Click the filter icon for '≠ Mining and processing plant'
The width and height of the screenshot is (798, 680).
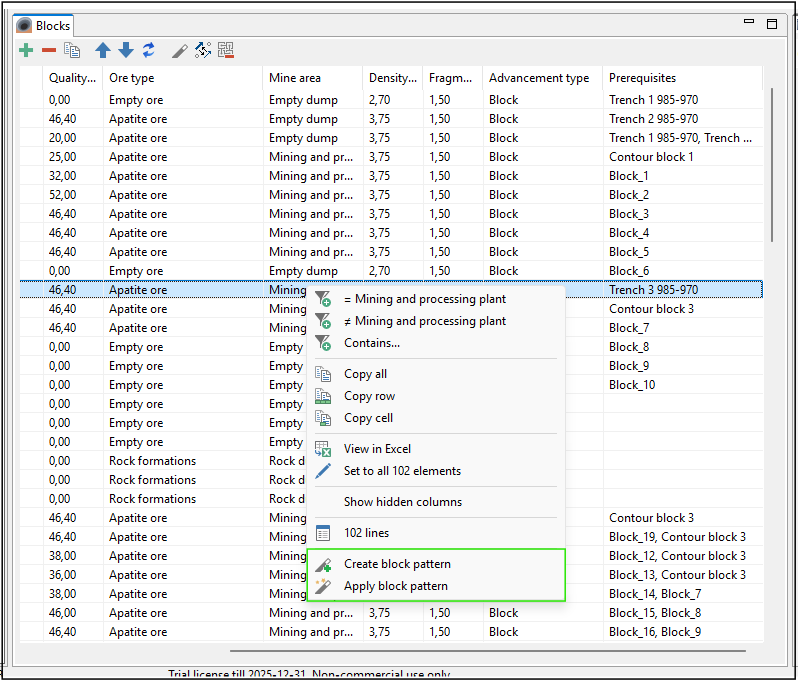tap(323, 321)
